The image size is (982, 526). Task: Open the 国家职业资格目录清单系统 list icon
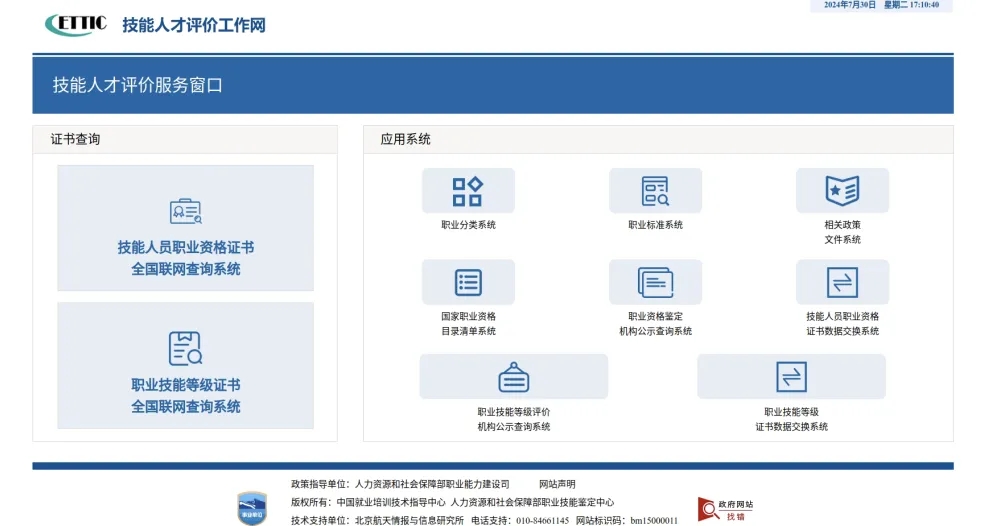(x=467, y=282)
